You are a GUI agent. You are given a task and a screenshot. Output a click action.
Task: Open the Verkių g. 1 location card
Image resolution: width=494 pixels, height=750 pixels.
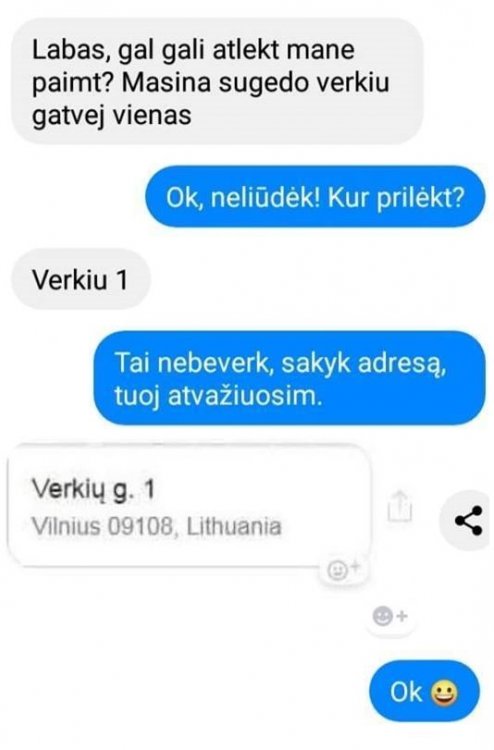[190, 505]
